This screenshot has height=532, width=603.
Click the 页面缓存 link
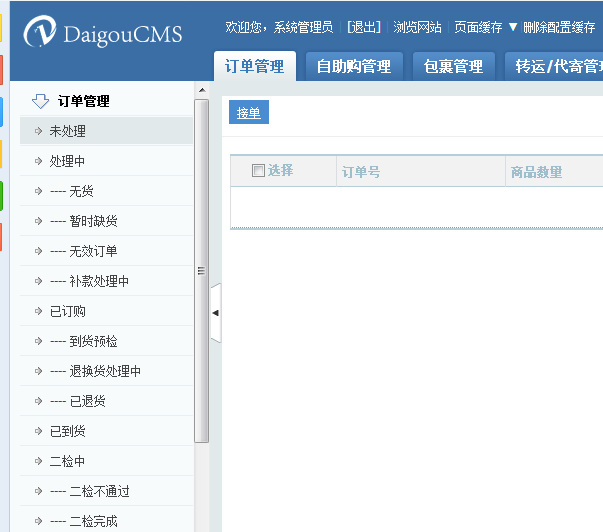click(478, 27)
